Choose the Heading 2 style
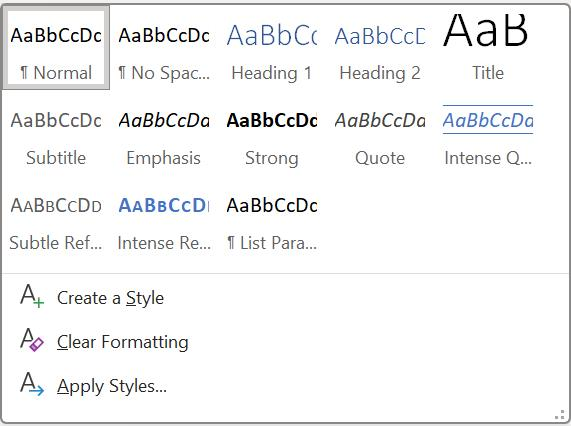Image resolution: width=571 pixels, height=426 pixels. [380, 48]
